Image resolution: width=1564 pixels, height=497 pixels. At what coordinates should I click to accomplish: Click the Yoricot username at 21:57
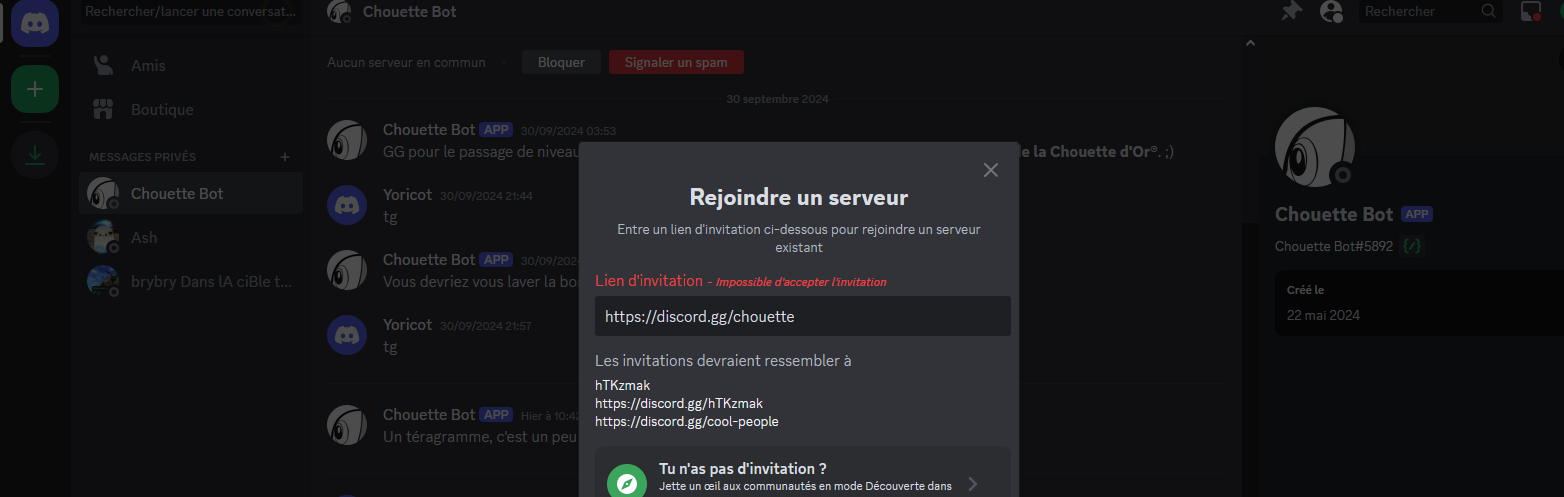[408, 325]
